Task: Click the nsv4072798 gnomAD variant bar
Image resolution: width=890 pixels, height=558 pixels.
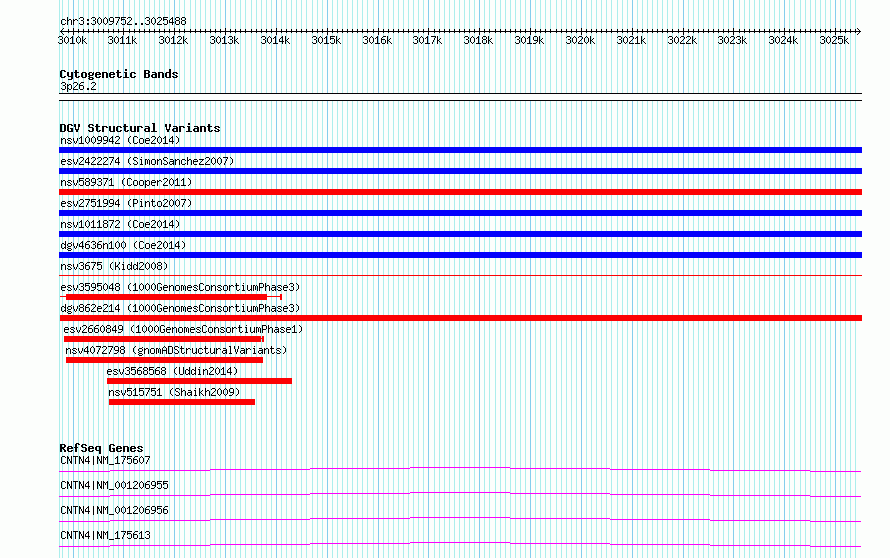Action: (164, 360)
